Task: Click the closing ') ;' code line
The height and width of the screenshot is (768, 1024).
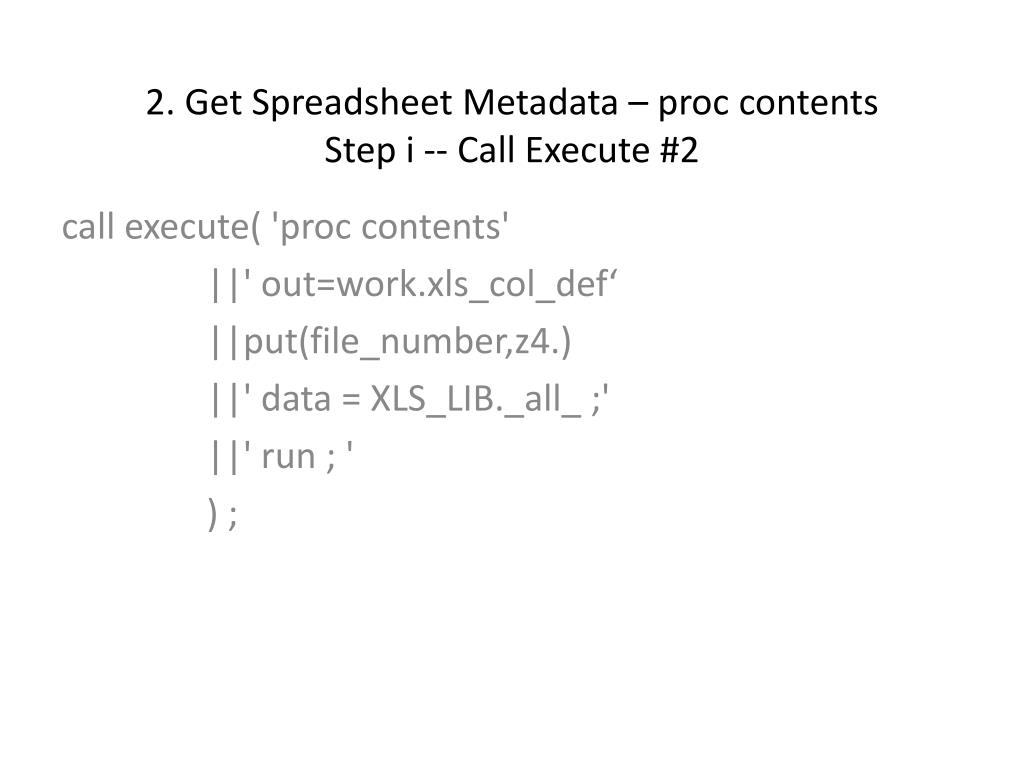Action: pos(223,515)
